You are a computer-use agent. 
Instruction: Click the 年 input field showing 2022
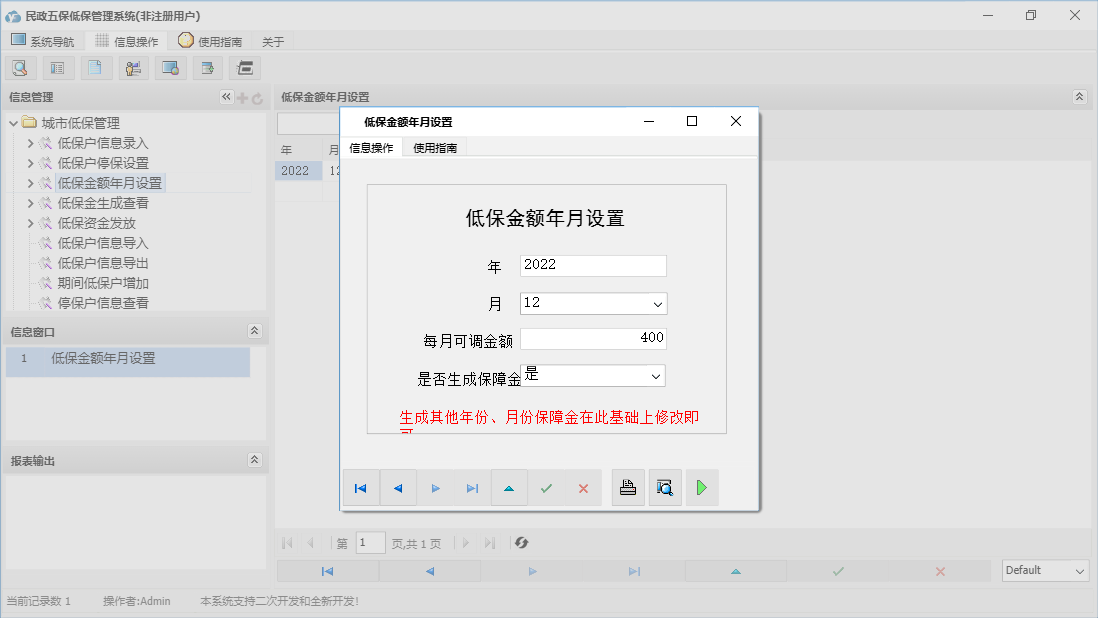(x=592, y=265)
